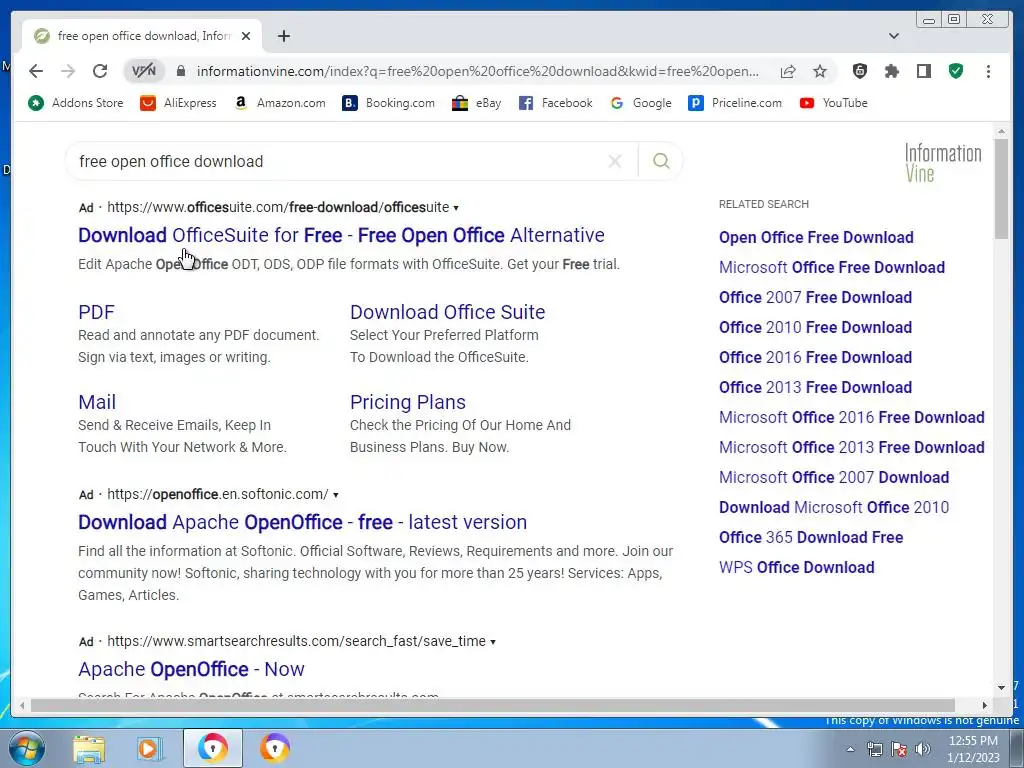Open the browser three-dot menu
This screenshot has height=768, width=1024.
click(x=988, y=71)
